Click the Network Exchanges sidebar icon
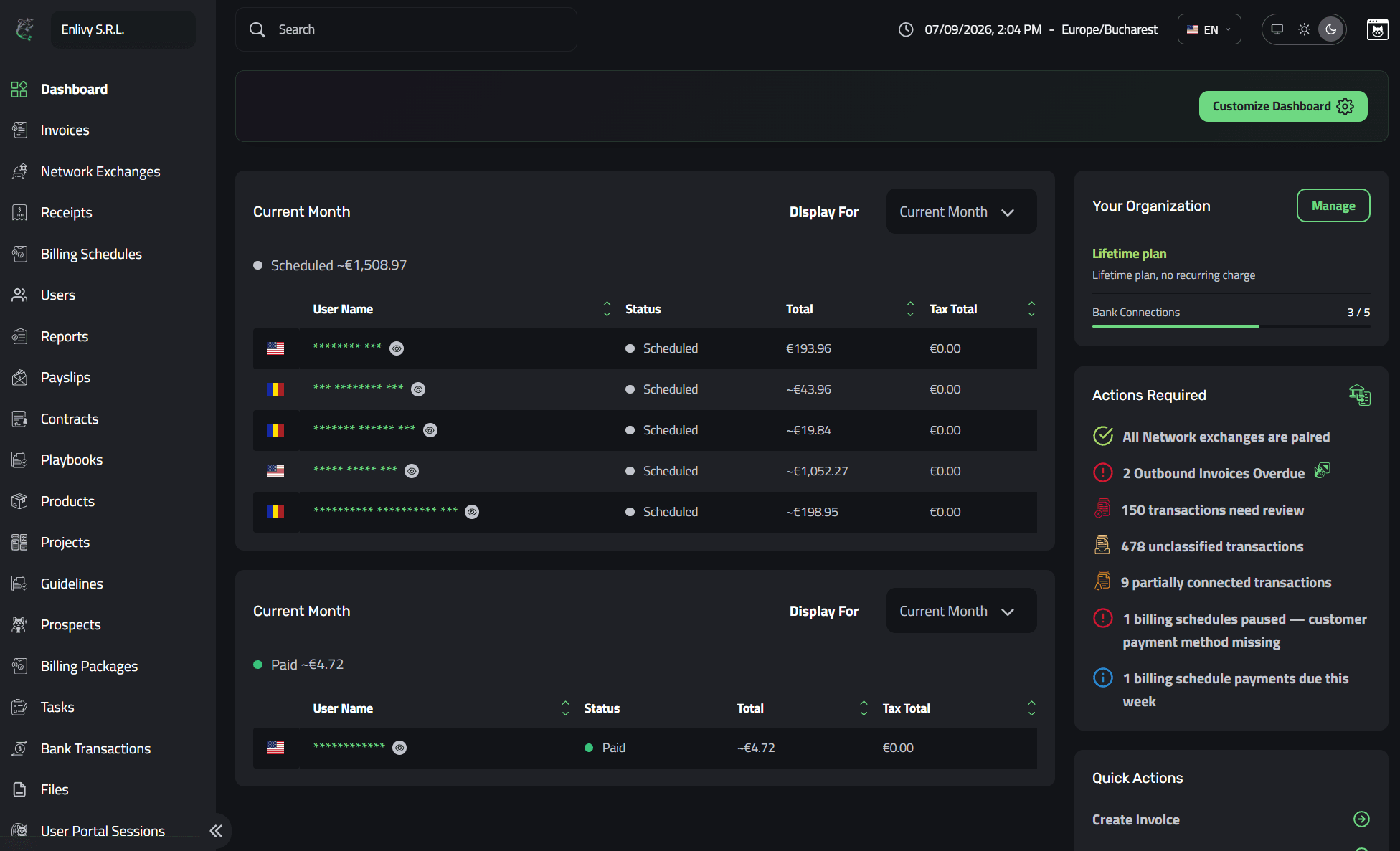Screen dimensions: 1400x851 tap(19, 171)
